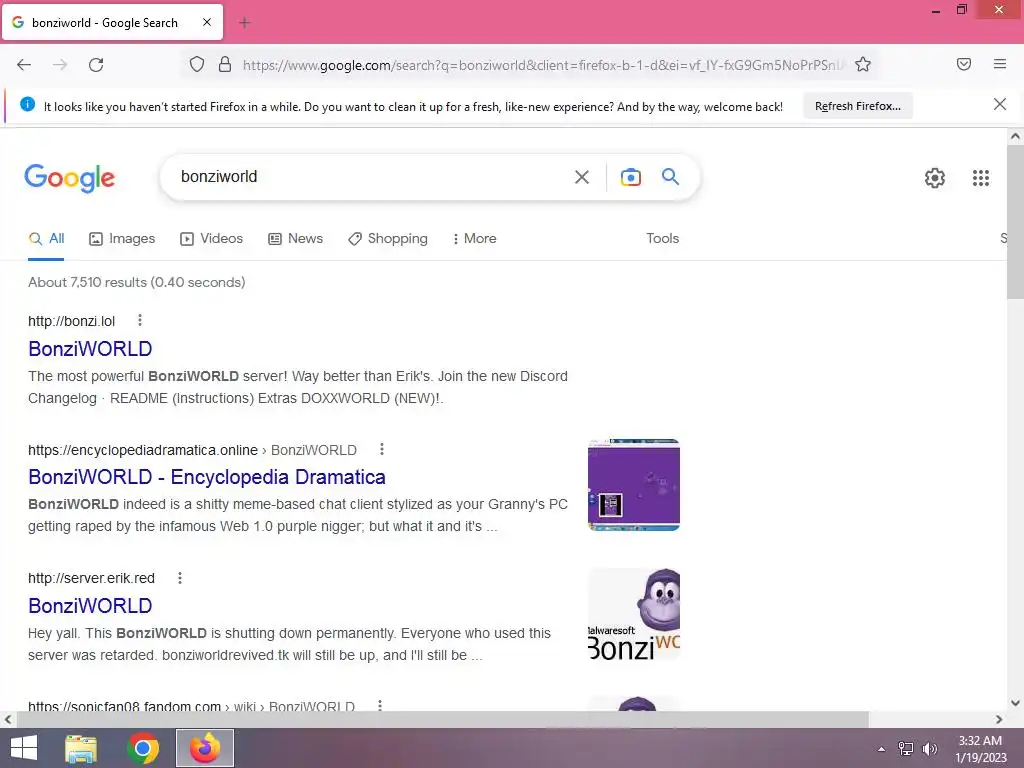
Task: Click the https://encyclopediadramatica.online URL text
Action: point(142,450)
